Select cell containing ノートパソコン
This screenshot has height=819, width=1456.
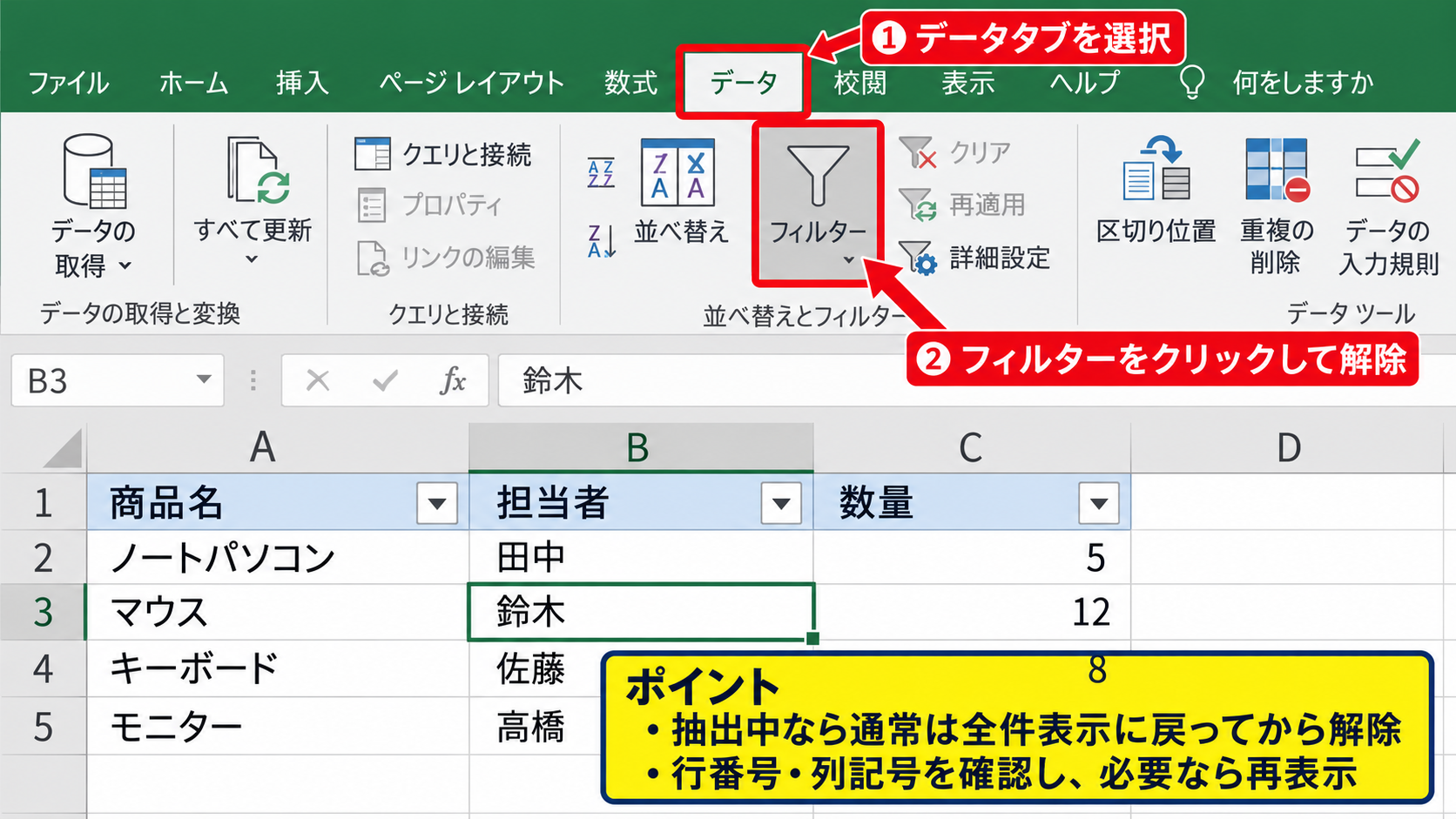pos(278,557)
